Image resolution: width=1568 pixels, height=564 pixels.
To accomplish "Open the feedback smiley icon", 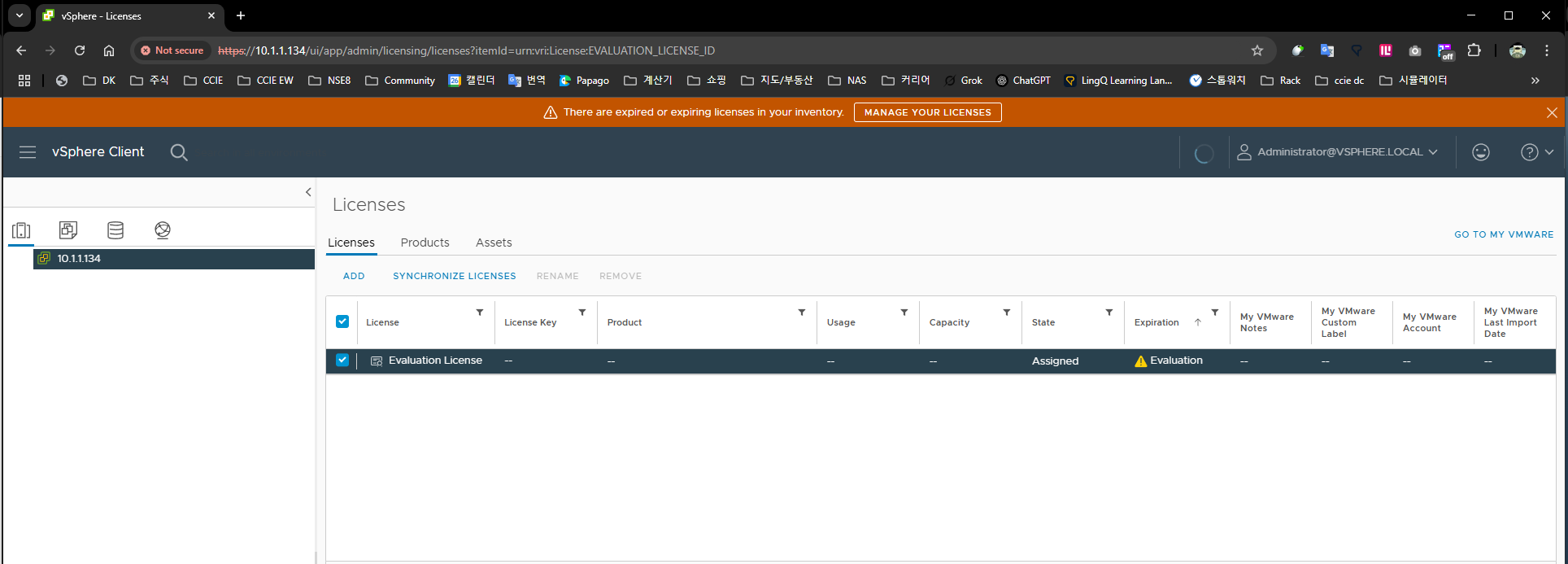I will pos(1481,152).
